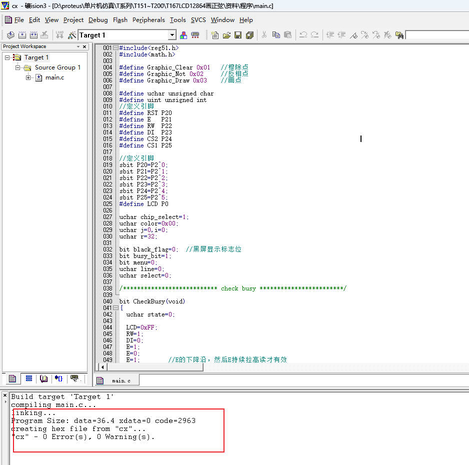
Task: Click the New file toolbar icon
Action: (x=215, y=35)
